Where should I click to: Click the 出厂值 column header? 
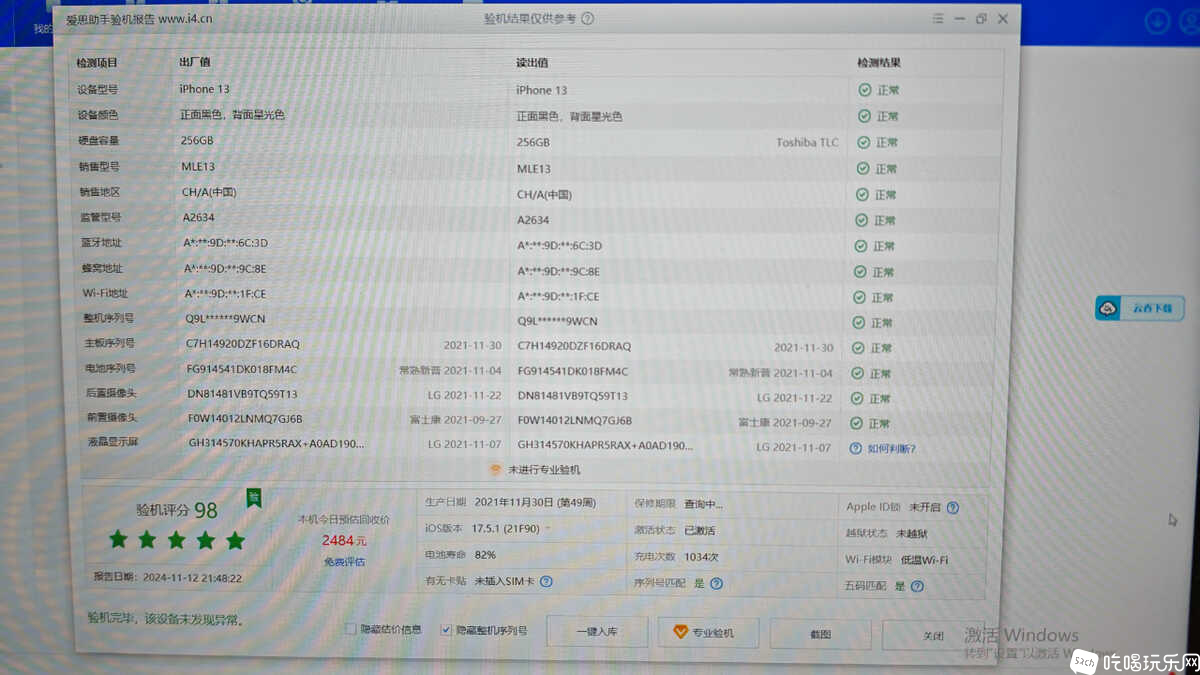click(x=195, y=62)
